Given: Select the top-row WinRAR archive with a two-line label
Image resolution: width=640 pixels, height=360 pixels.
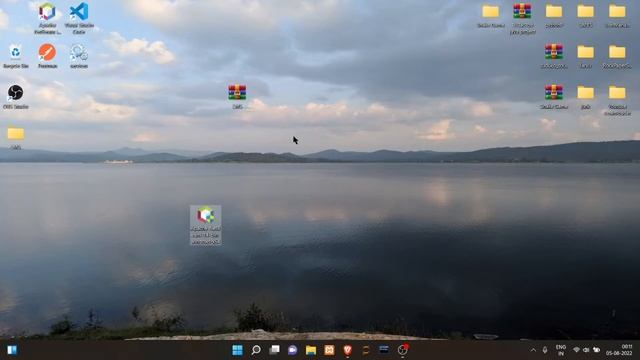Looking at the screenshot, I should [x=522, y=18].
